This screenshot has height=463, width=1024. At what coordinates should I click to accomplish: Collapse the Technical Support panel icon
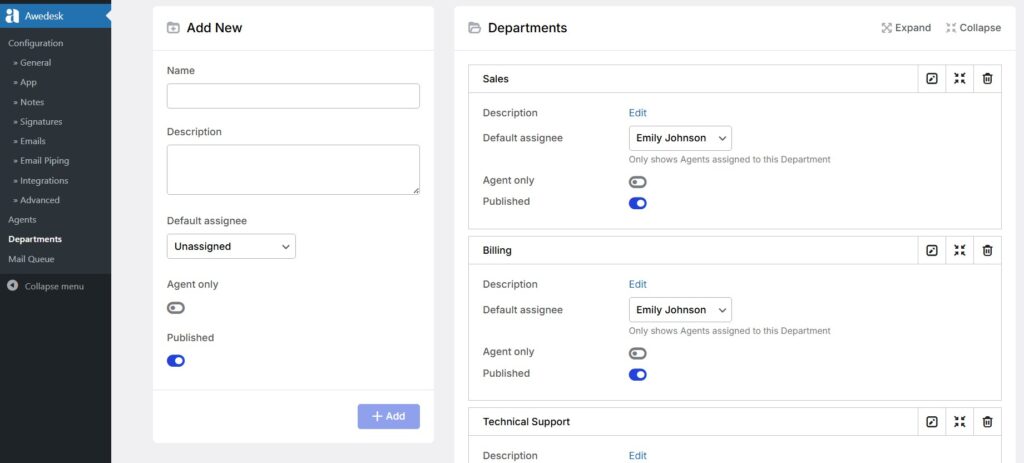pos(959,422)
